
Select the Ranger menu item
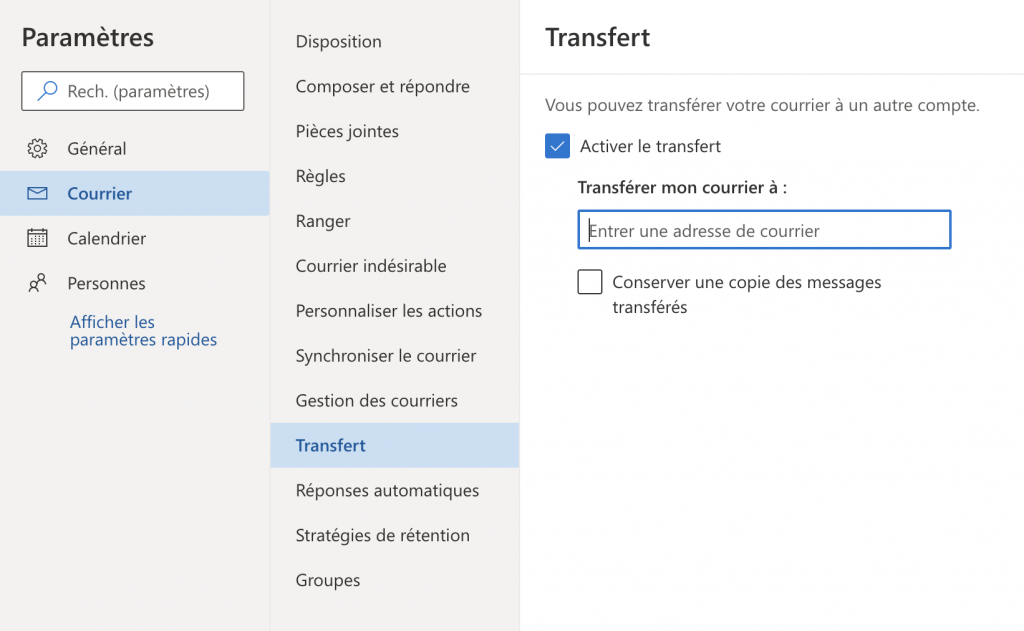[x=323, y=222]
